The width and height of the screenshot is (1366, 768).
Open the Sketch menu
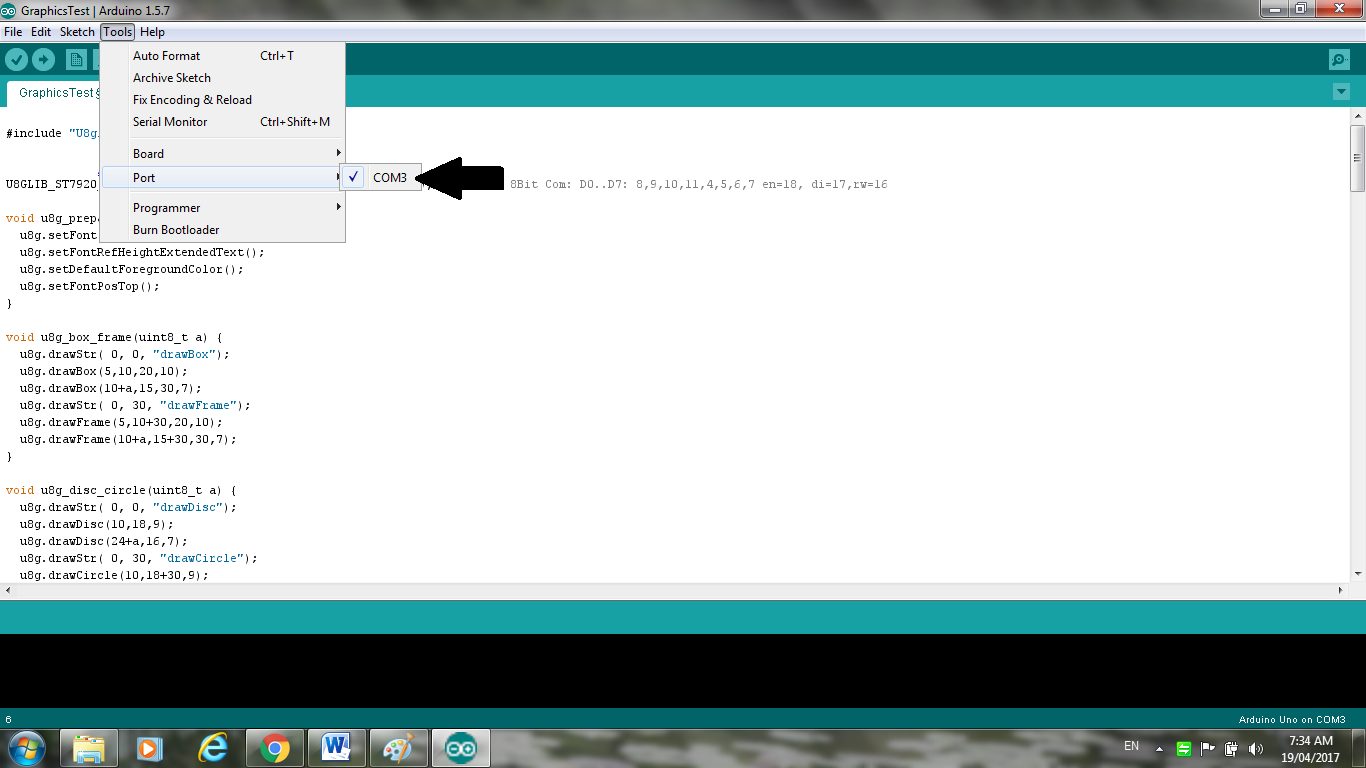point(77,32)
